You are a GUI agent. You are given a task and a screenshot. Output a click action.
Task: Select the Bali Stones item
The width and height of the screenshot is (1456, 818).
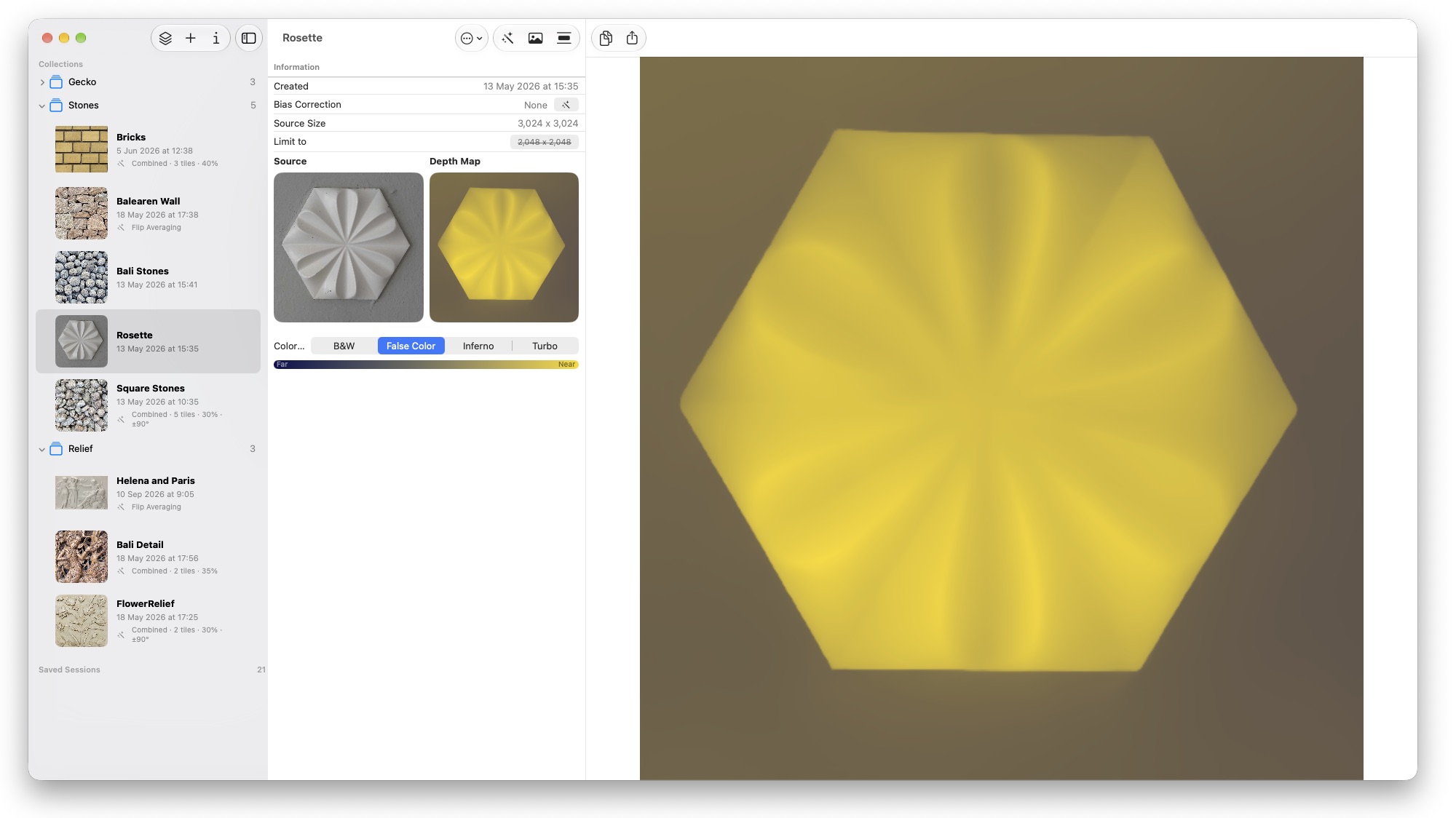click(148, 277)
